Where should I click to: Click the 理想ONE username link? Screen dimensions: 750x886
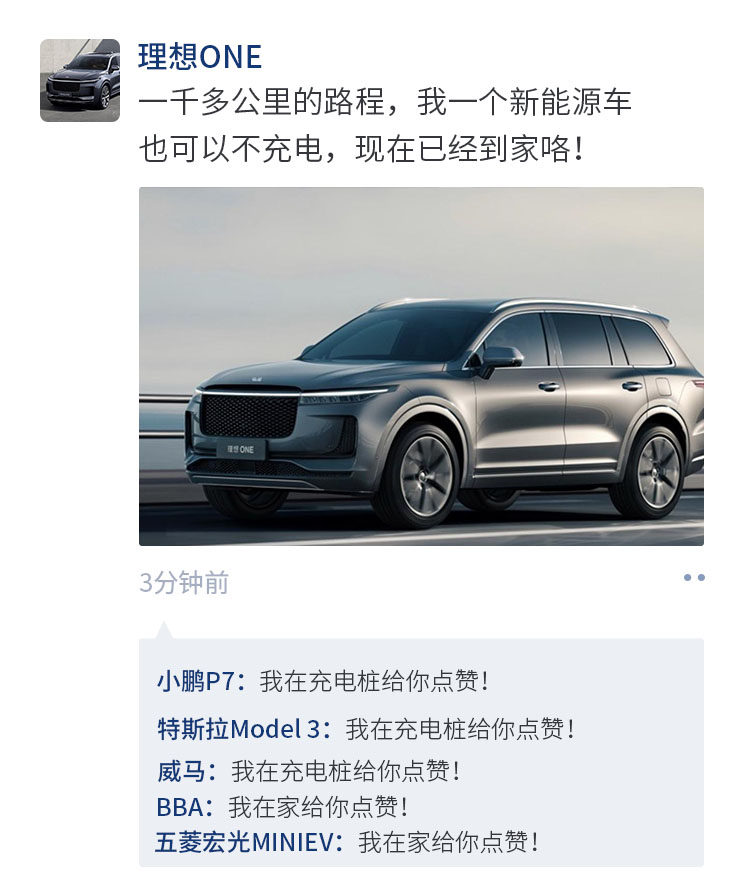click(x=200, y=57)
